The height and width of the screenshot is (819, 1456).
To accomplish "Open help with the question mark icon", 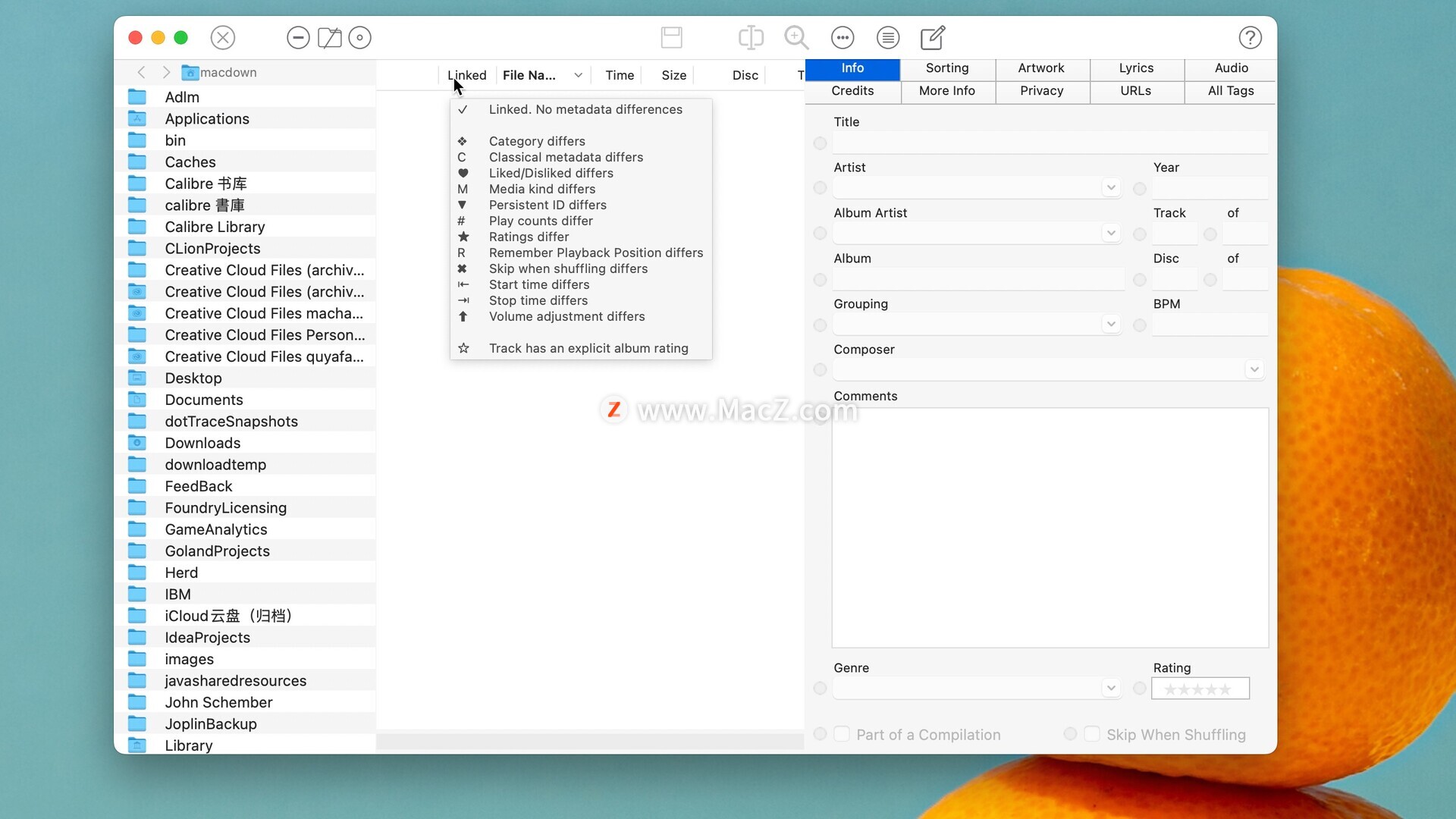I will pyautogui.click(x=1250, y=37).
